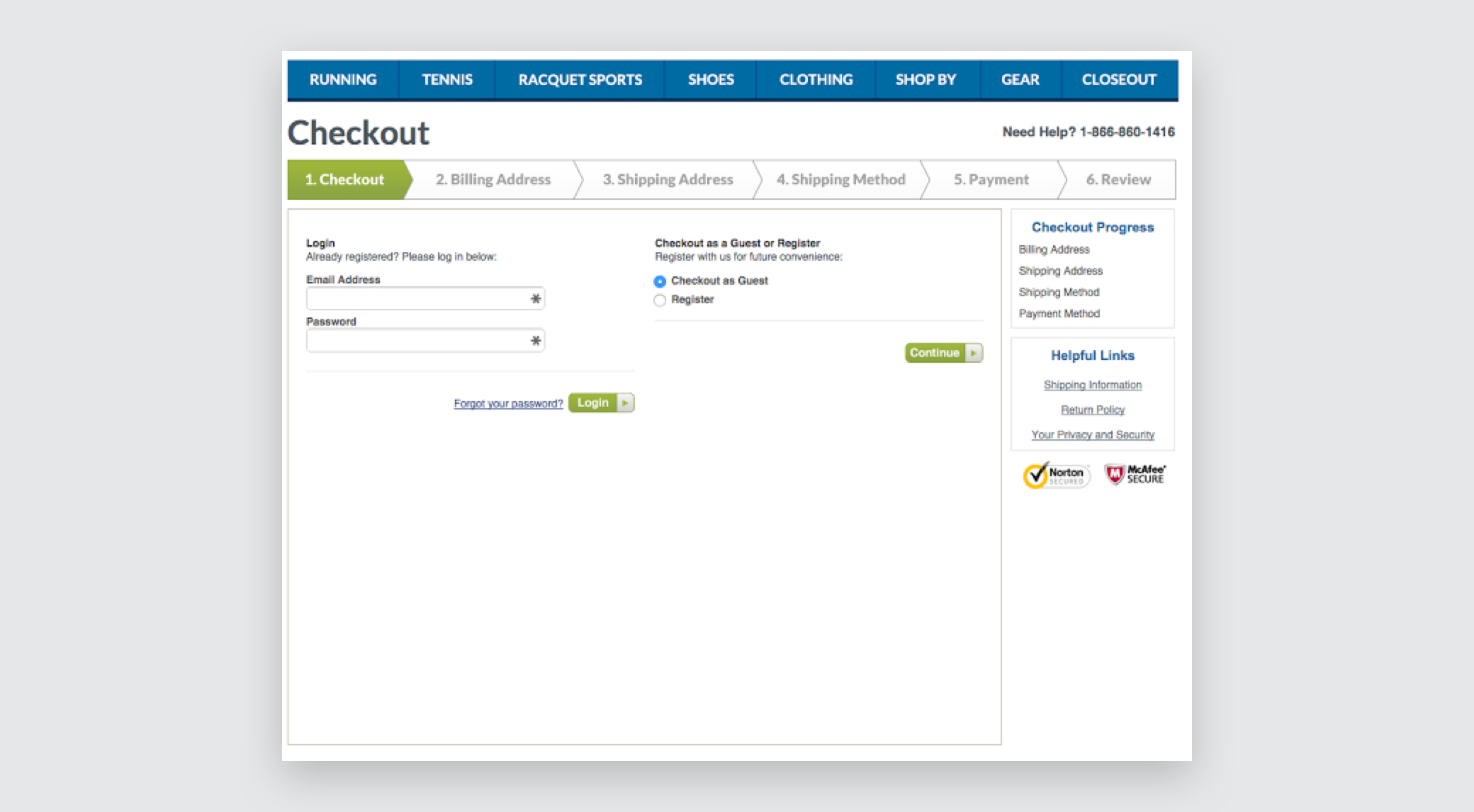Open the Closeout section

pos(1118,79)
